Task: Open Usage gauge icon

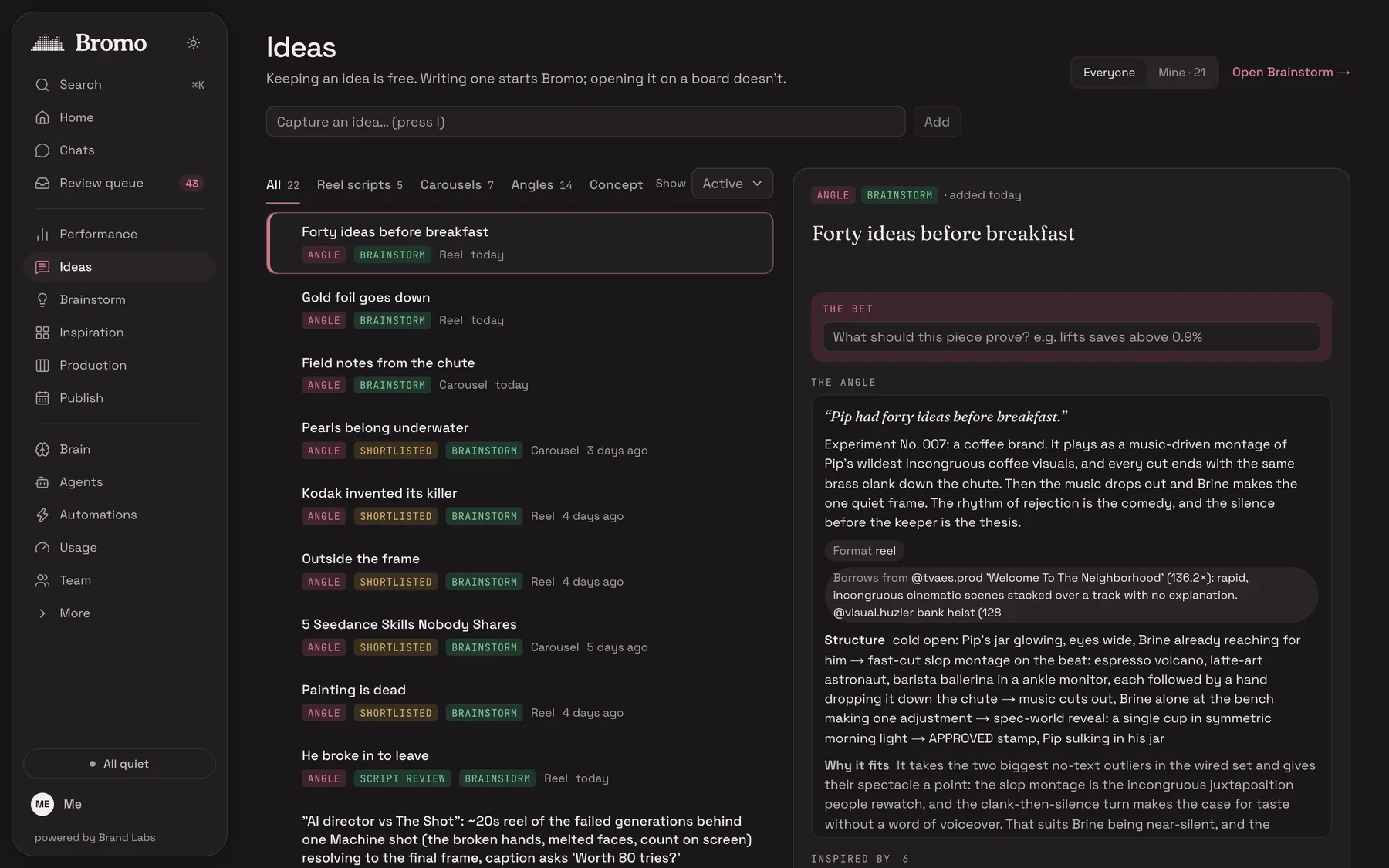Action: [x=42, y=548]
